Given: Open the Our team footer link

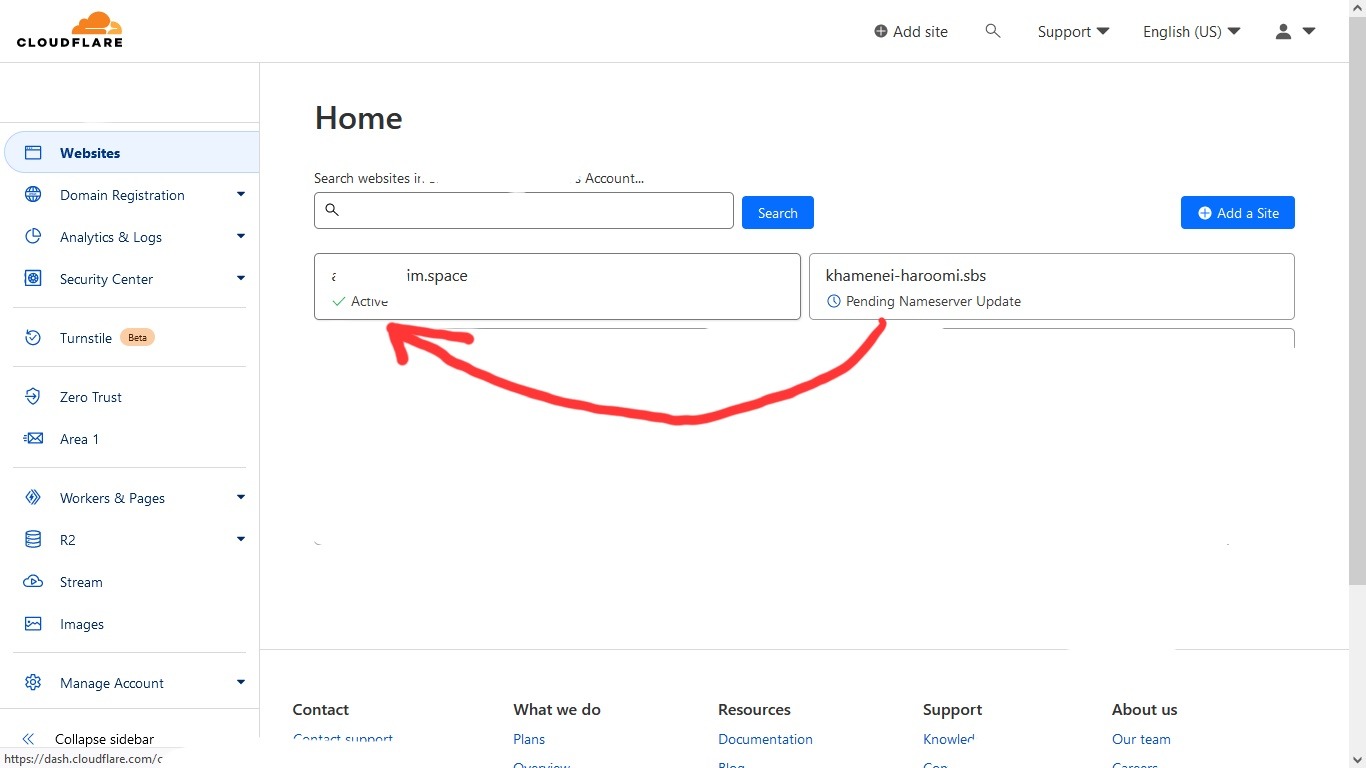Looking at the screenshot, I should coord(1141,739).
